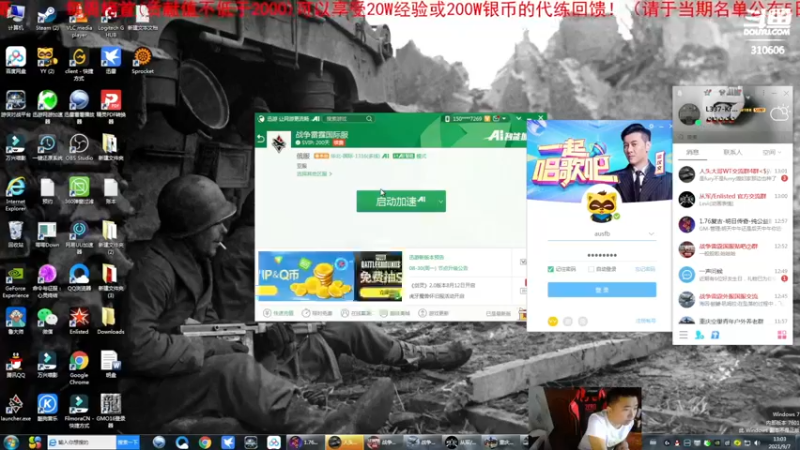
Task: Open the launcher.exe desktop icon
Action: [15, 408]
